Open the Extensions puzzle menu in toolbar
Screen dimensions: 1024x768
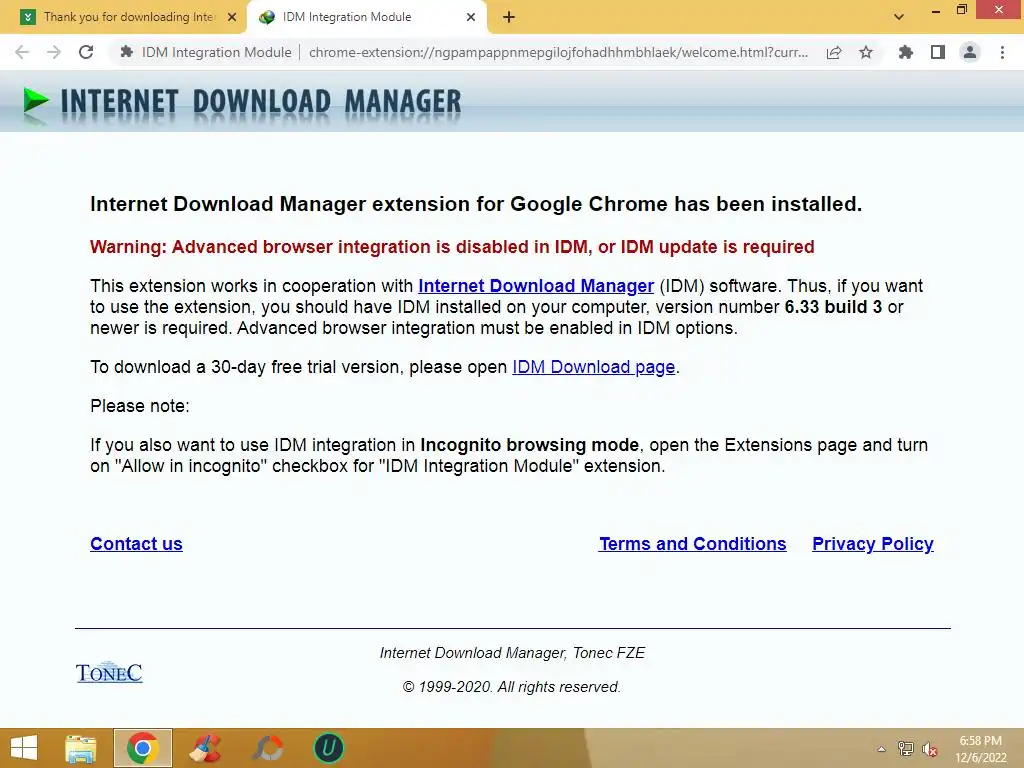pyautogui.click(x=906, y=52)
